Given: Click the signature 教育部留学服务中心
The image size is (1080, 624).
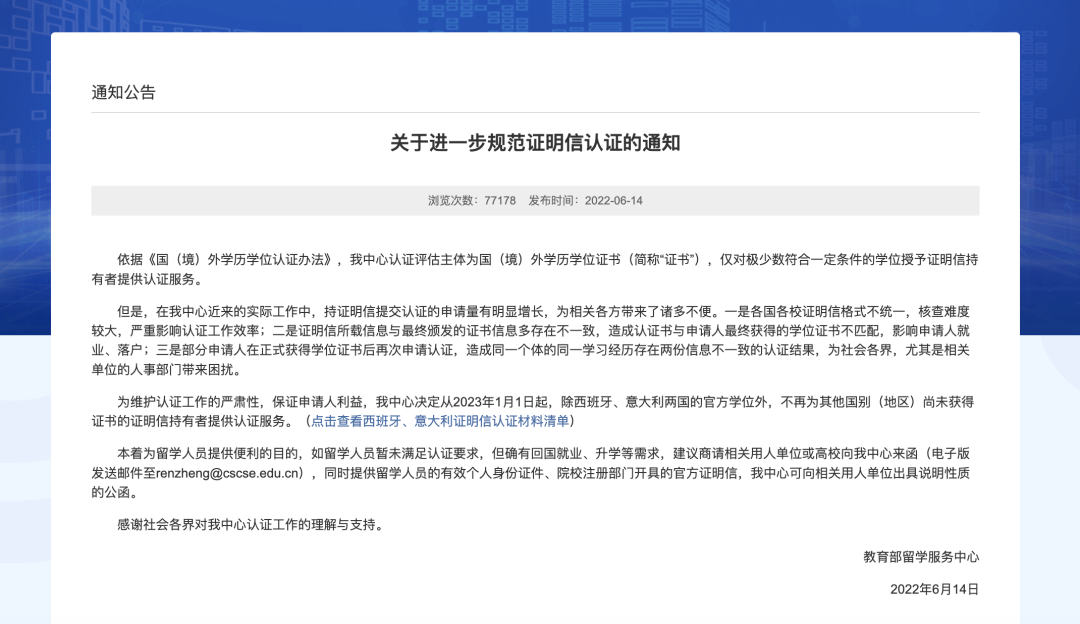Looking at the screenshot, I should click(921, 557).
